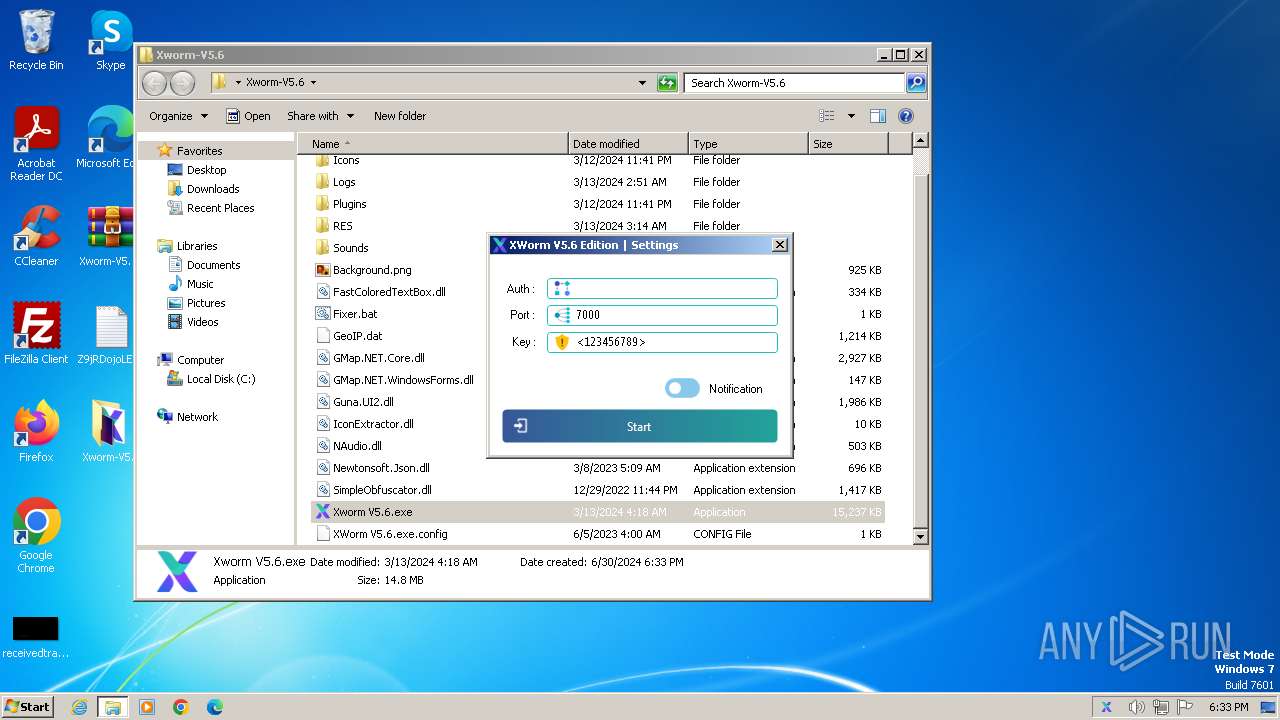Open Explorer help question mark
Image resolution: width=1280 pixels, height=720 pixels.
tap(905, 116)
